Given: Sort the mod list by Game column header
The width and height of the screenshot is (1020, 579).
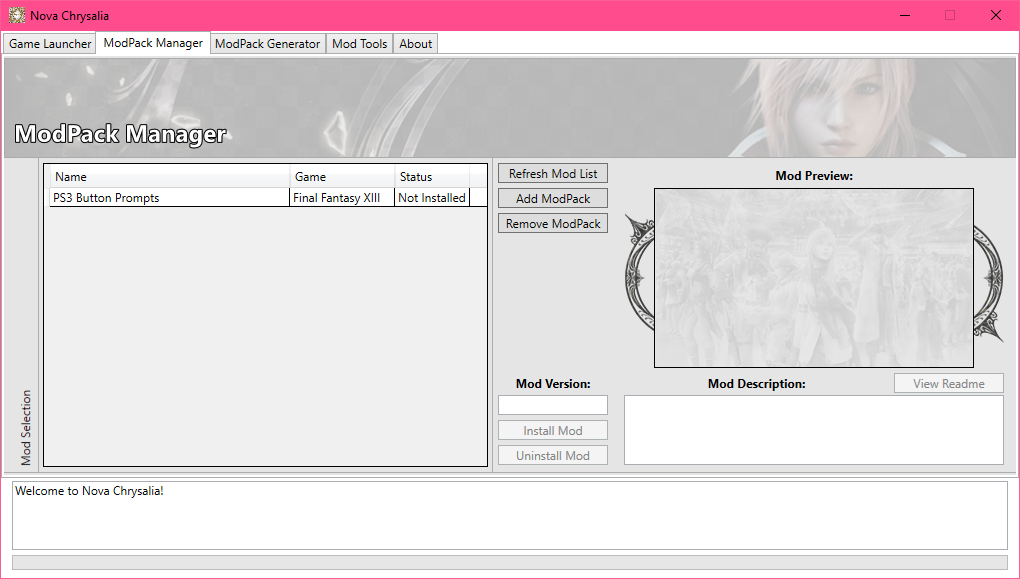Looking at the screenshot, I should (x=342, y=176).
